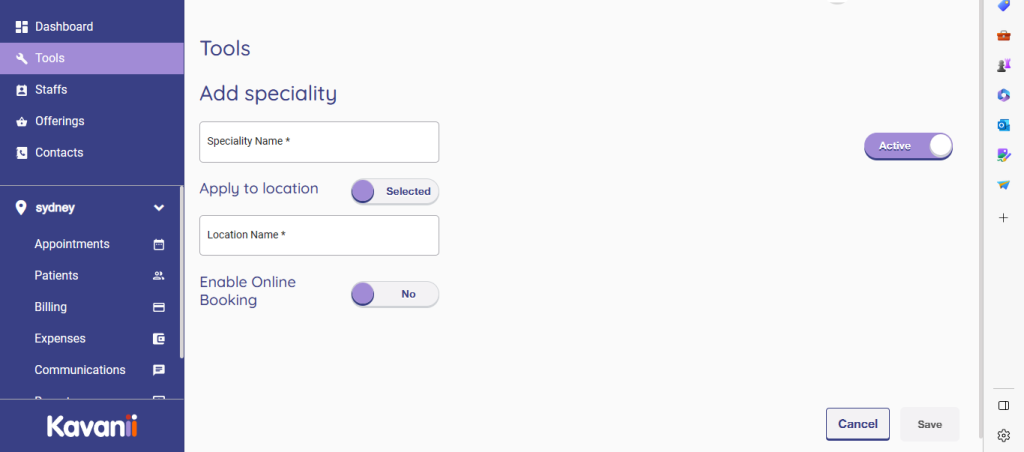Go to Expenses in the sidebar
The image size is (1024, 452).
60,339
